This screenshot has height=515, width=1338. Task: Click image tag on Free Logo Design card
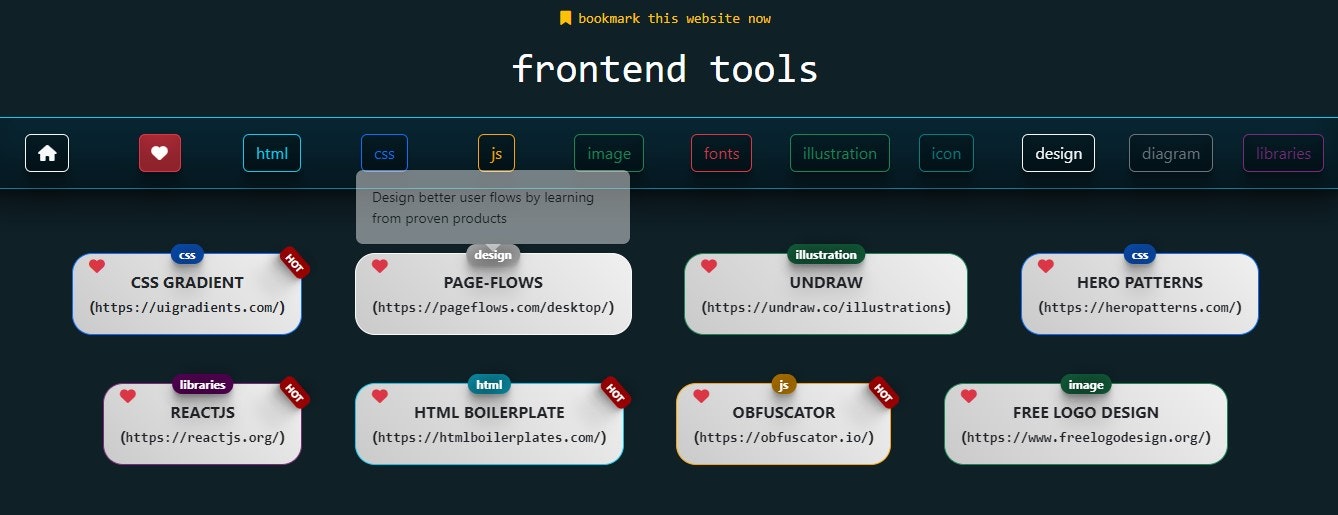tap(1086, 384)
